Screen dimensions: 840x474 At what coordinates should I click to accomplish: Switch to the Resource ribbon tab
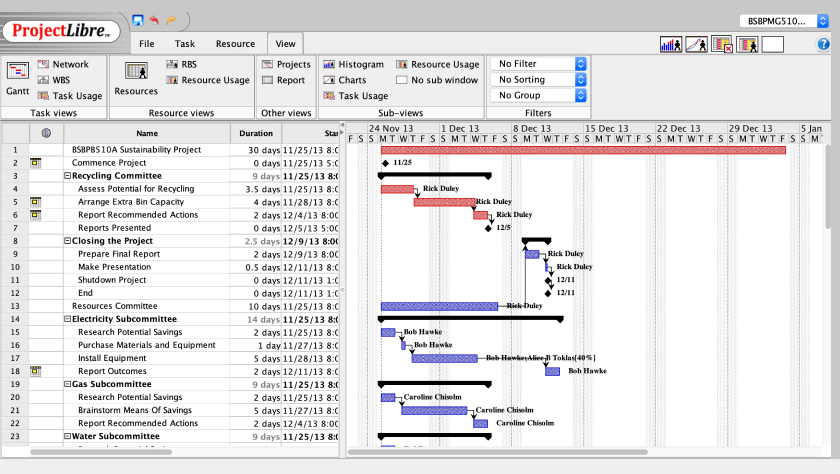pos(235,44)
